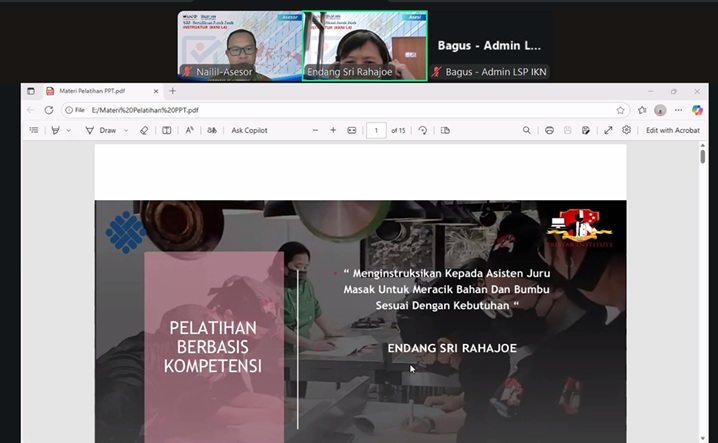Select the Eraser tool in PDF toolbar
This screenshot has height=443, width=718.
pos(144,130)
